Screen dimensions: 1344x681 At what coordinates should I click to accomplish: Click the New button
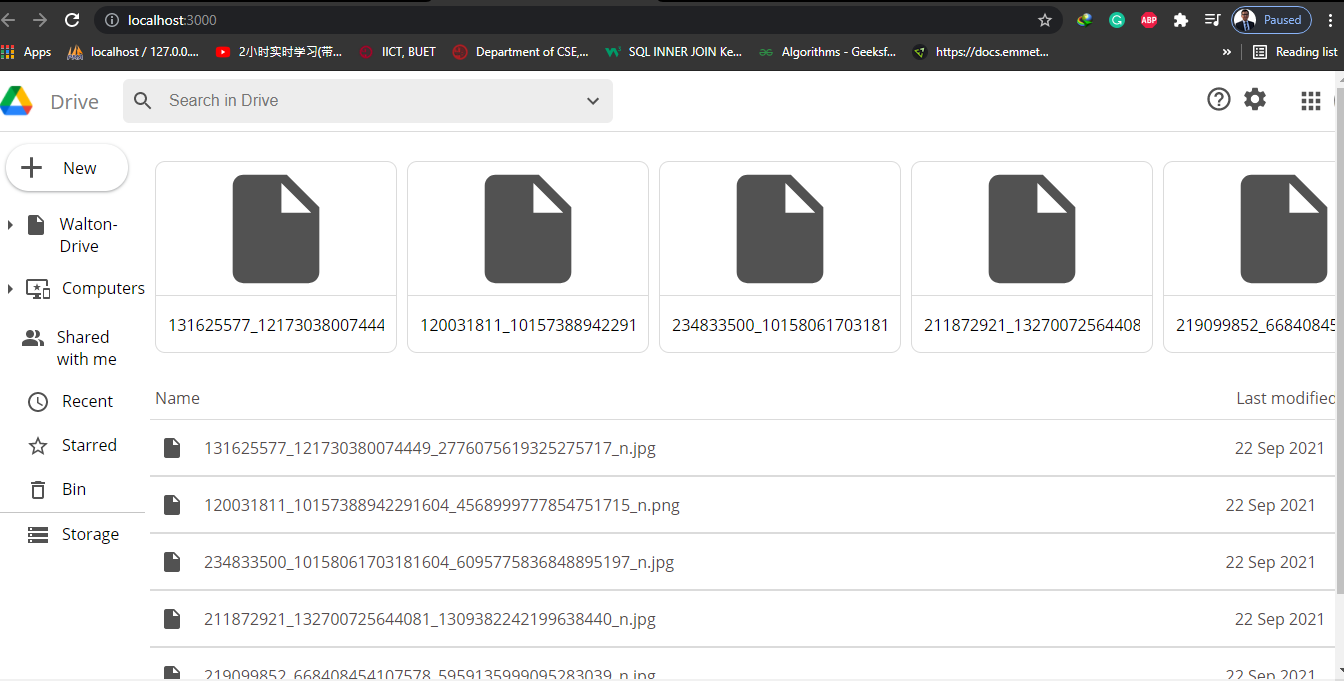[x=66, y=167]
